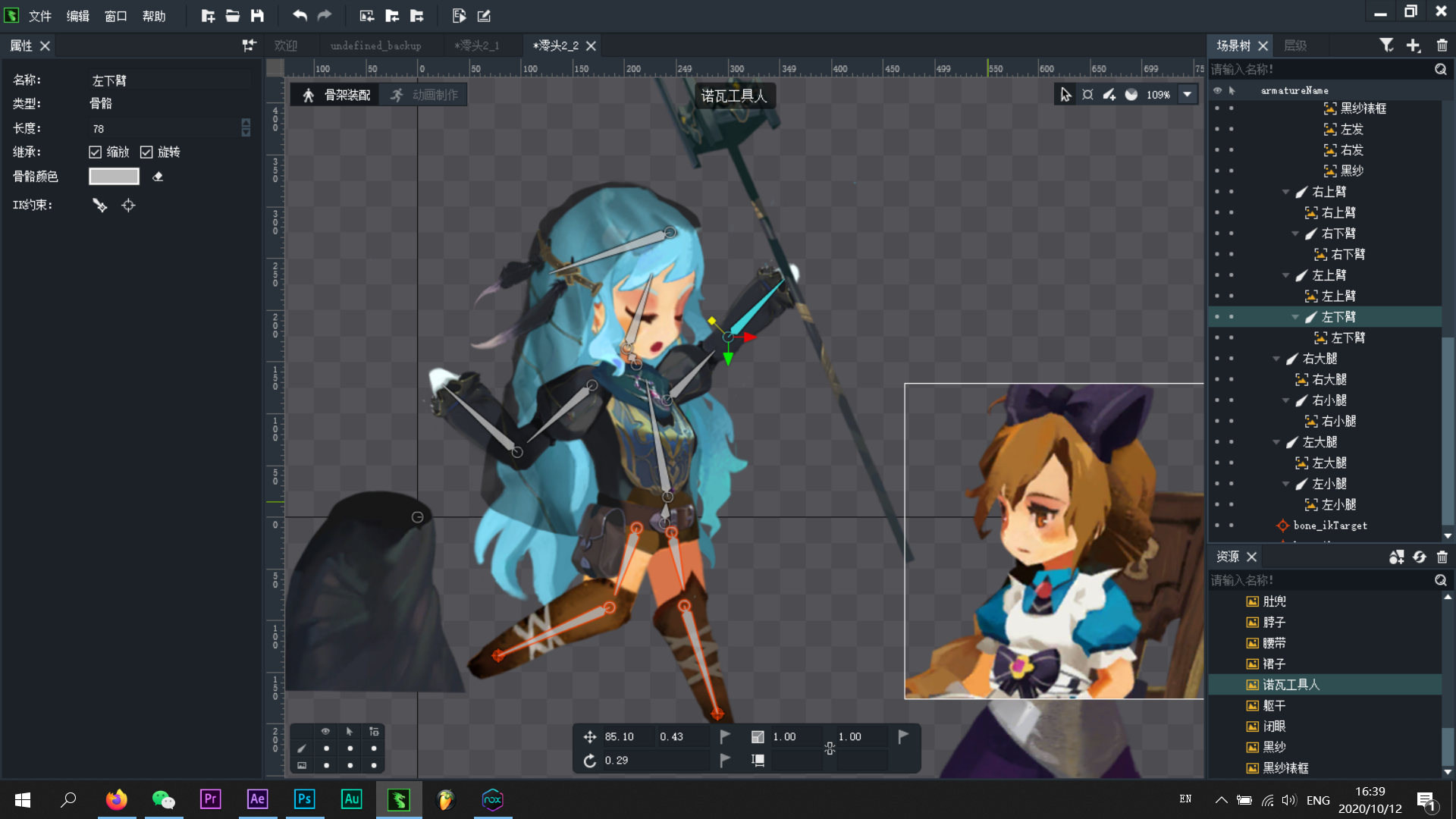Switch to the undefined_backup tab
Image resolution: width=1456 pixels, height=819 pixels.
(375, 45)
